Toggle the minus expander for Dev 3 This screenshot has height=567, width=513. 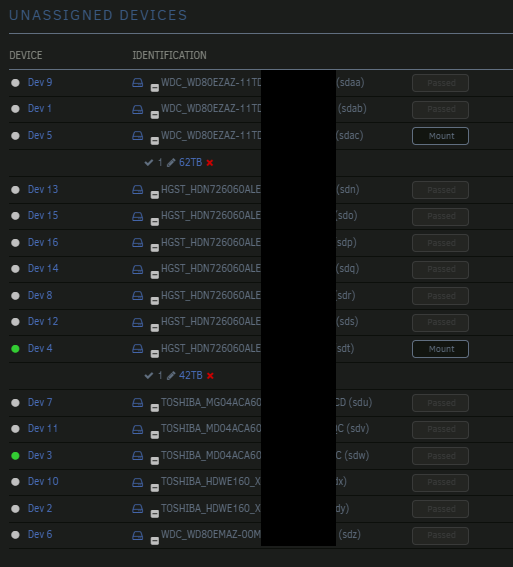point(155,461)
